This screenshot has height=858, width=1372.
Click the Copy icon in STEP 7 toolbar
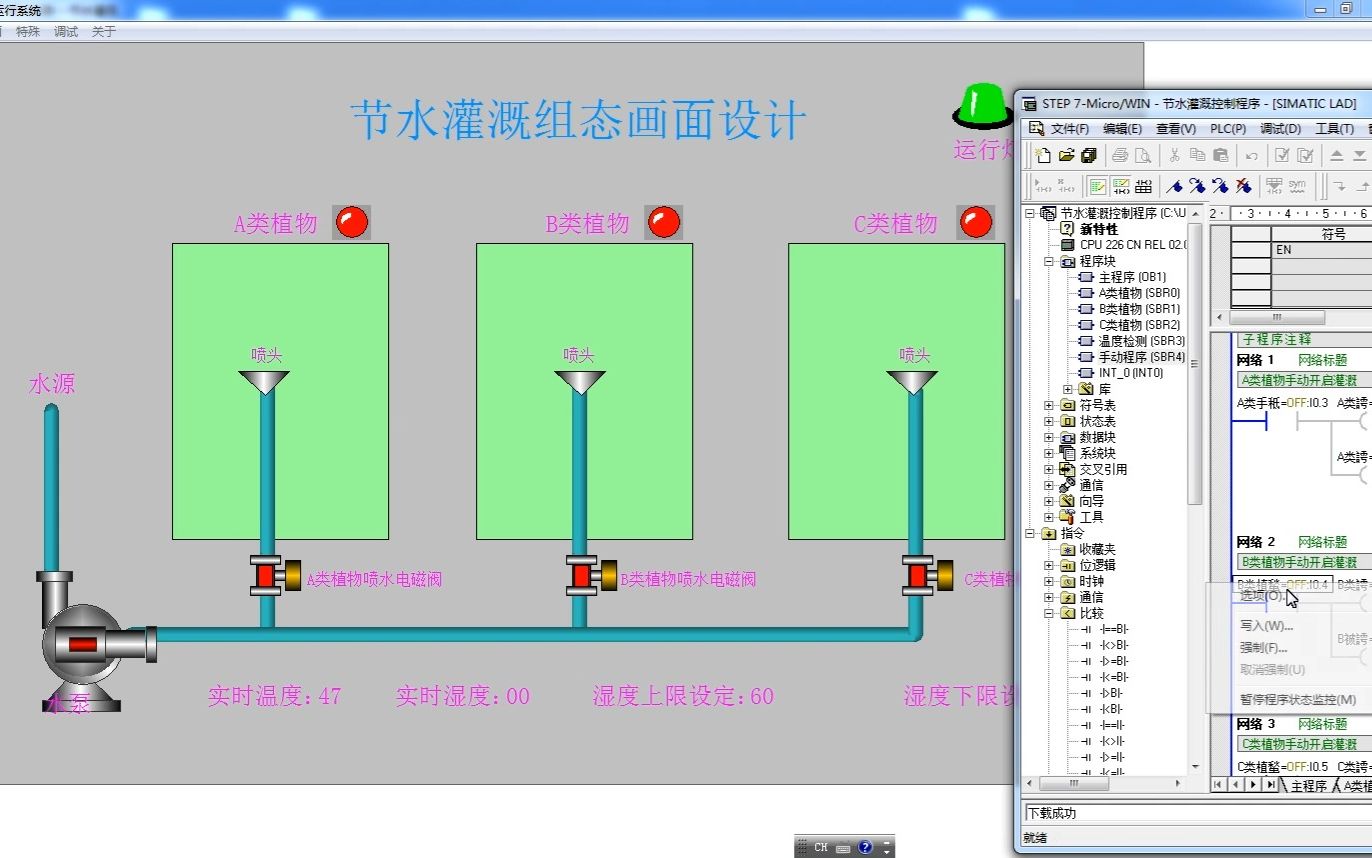[1197, 155]
